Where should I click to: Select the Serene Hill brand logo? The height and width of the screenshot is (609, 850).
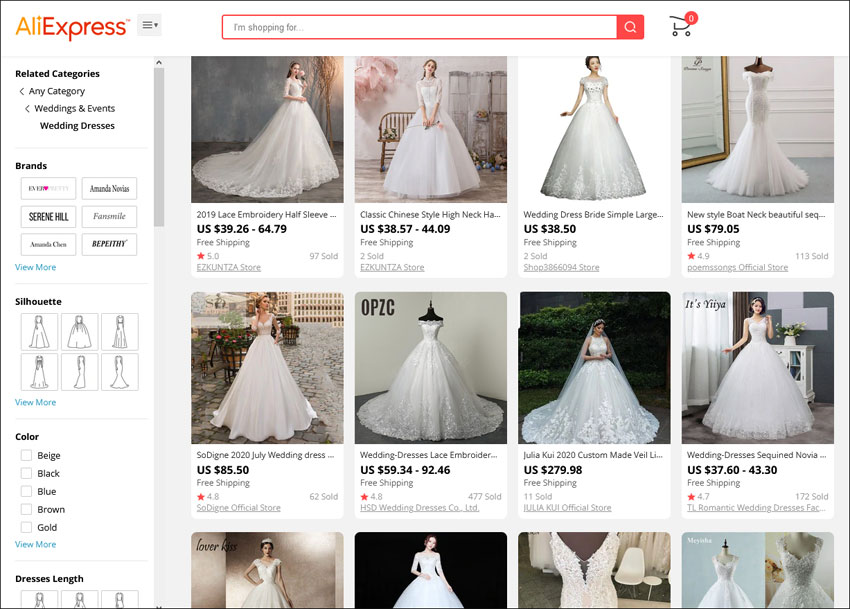tap(48, 216)
